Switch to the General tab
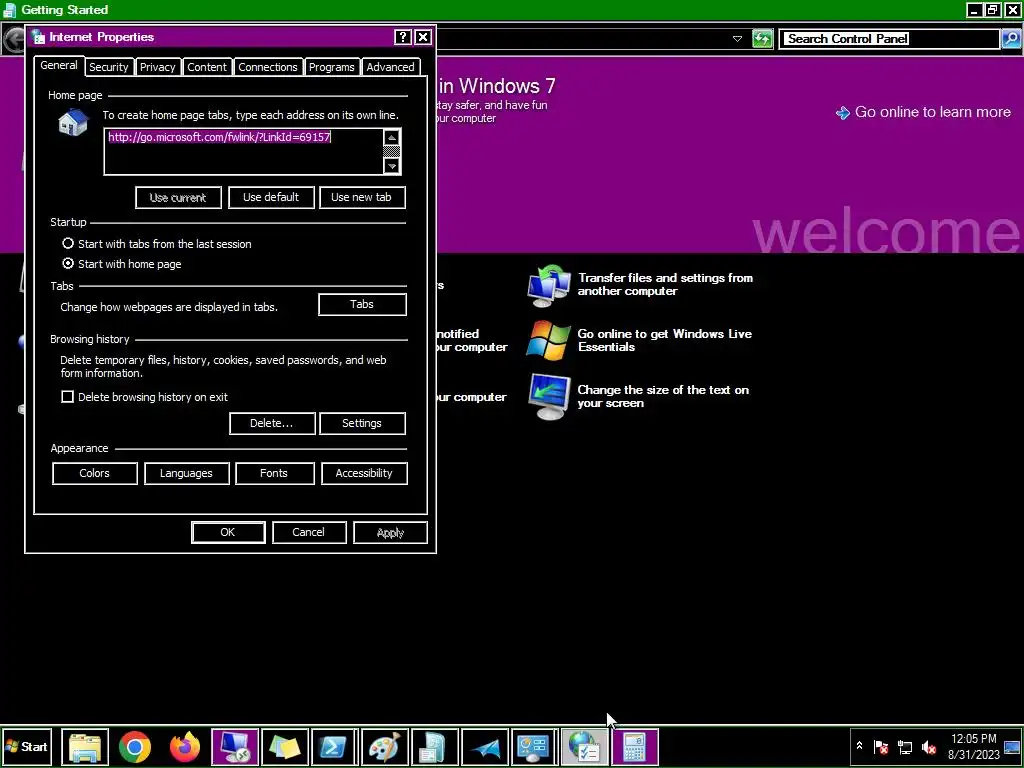Screen dimensions: 1024x768 [x=59, y=65]
